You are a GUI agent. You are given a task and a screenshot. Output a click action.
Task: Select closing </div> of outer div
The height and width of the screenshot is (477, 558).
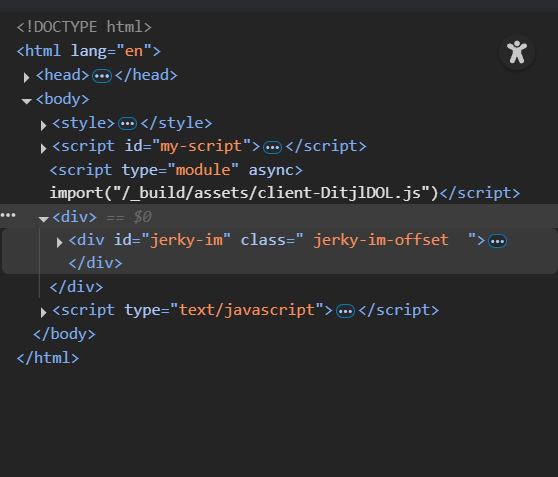click(x=76, y=287)
